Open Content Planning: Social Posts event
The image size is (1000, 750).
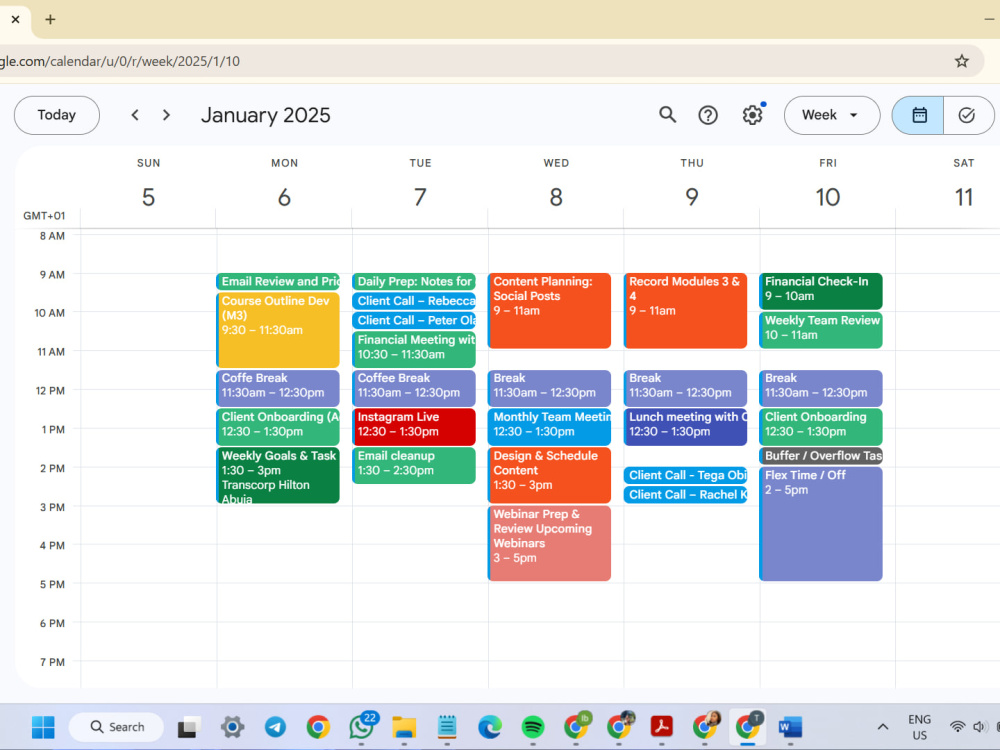[550, 311]
